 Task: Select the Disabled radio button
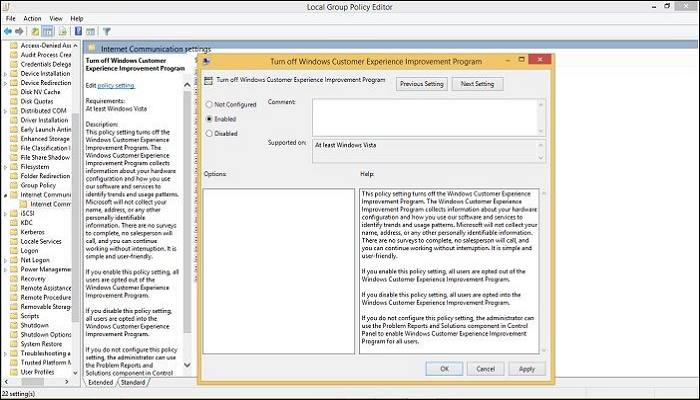click(208, 132)
